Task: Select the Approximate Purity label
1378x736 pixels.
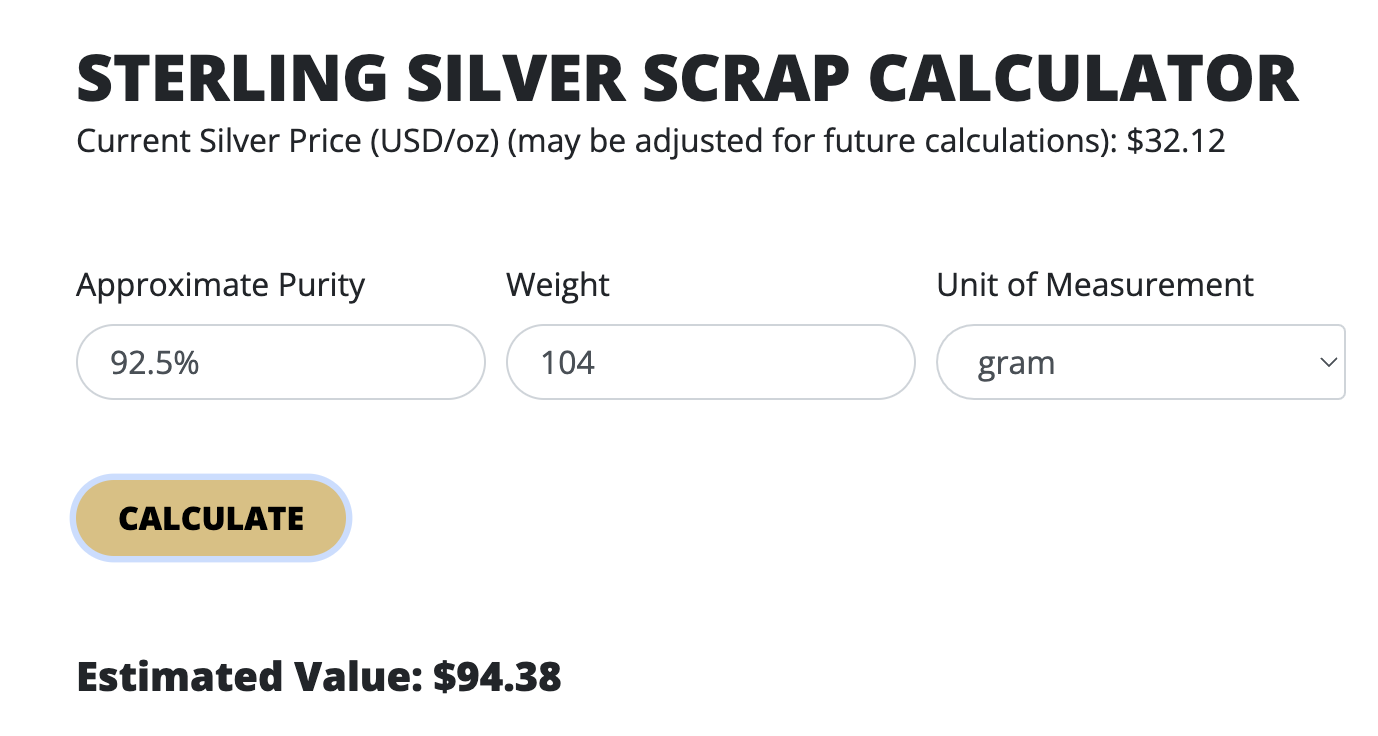Action: [220, 285]
